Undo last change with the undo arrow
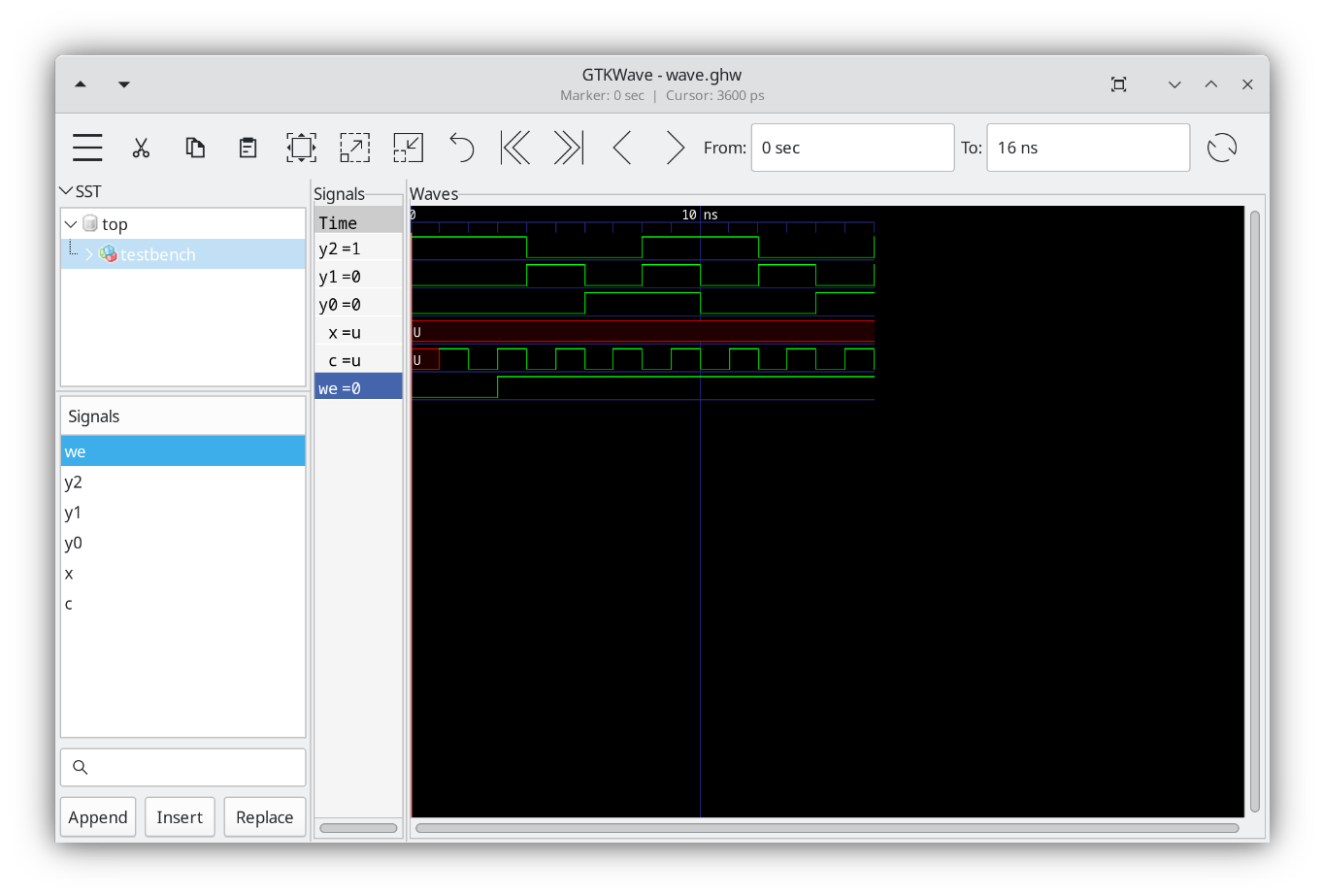Viewport: 1323px width, 896px height. tap(461, 148)
